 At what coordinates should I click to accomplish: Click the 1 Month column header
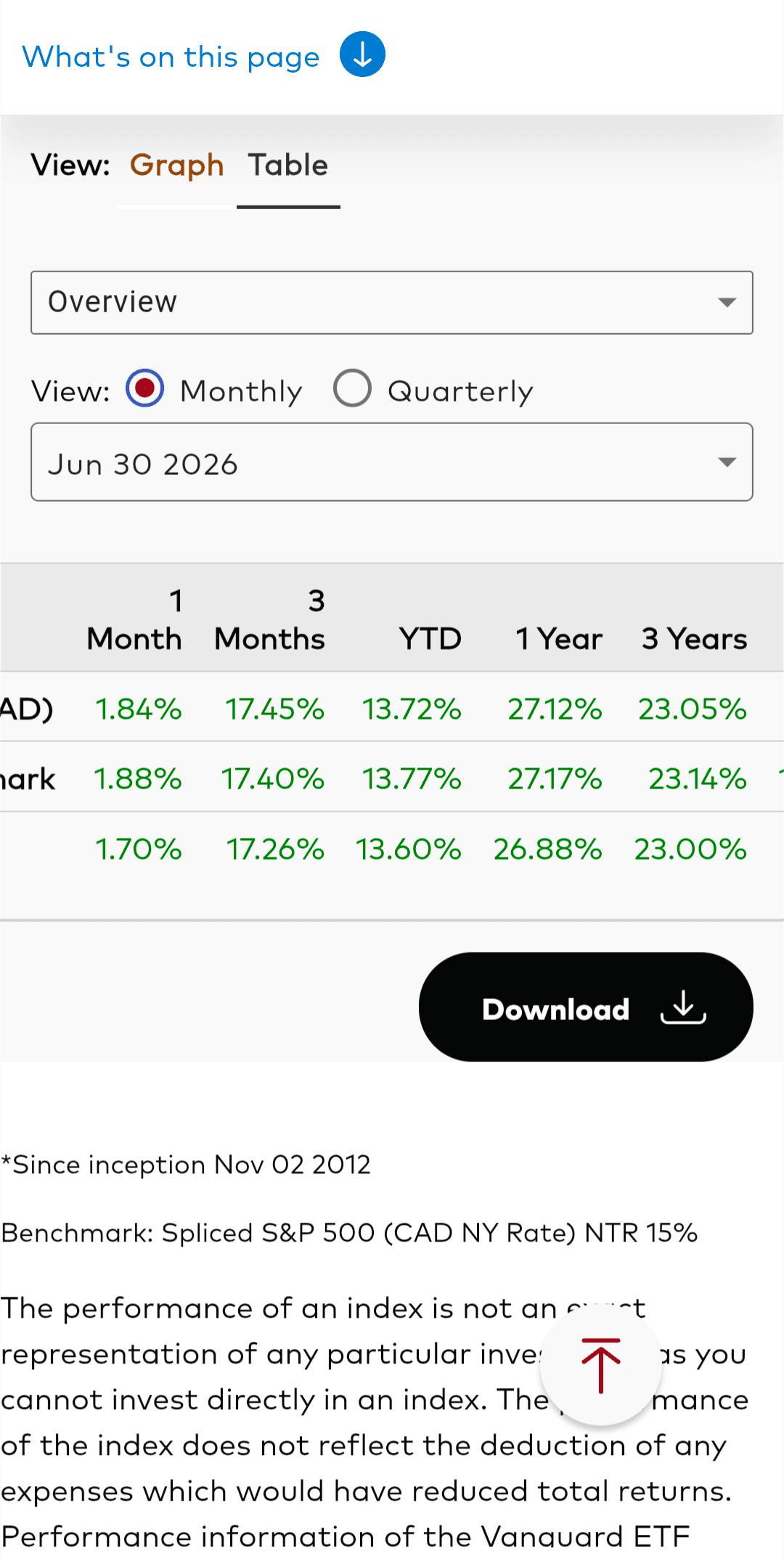(135, 620)
